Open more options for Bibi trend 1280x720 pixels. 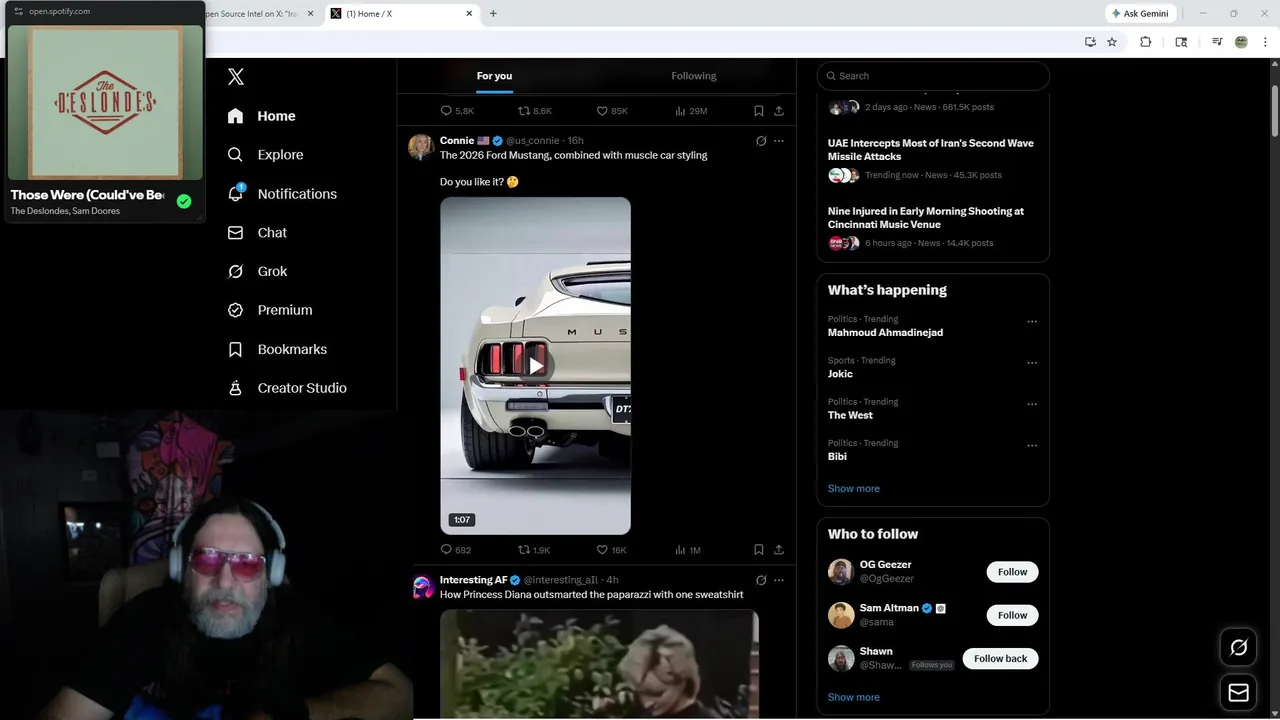(1032, 445)
